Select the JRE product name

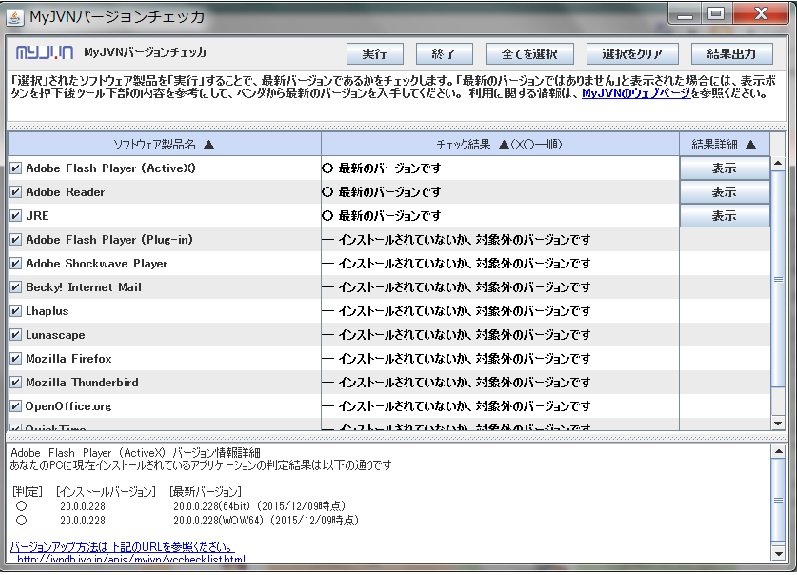[37, 216]
